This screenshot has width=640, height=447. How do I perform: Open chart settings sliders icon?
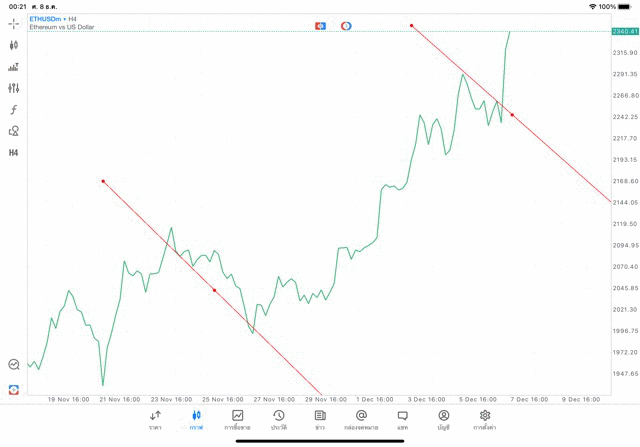(x=14, y=88)
